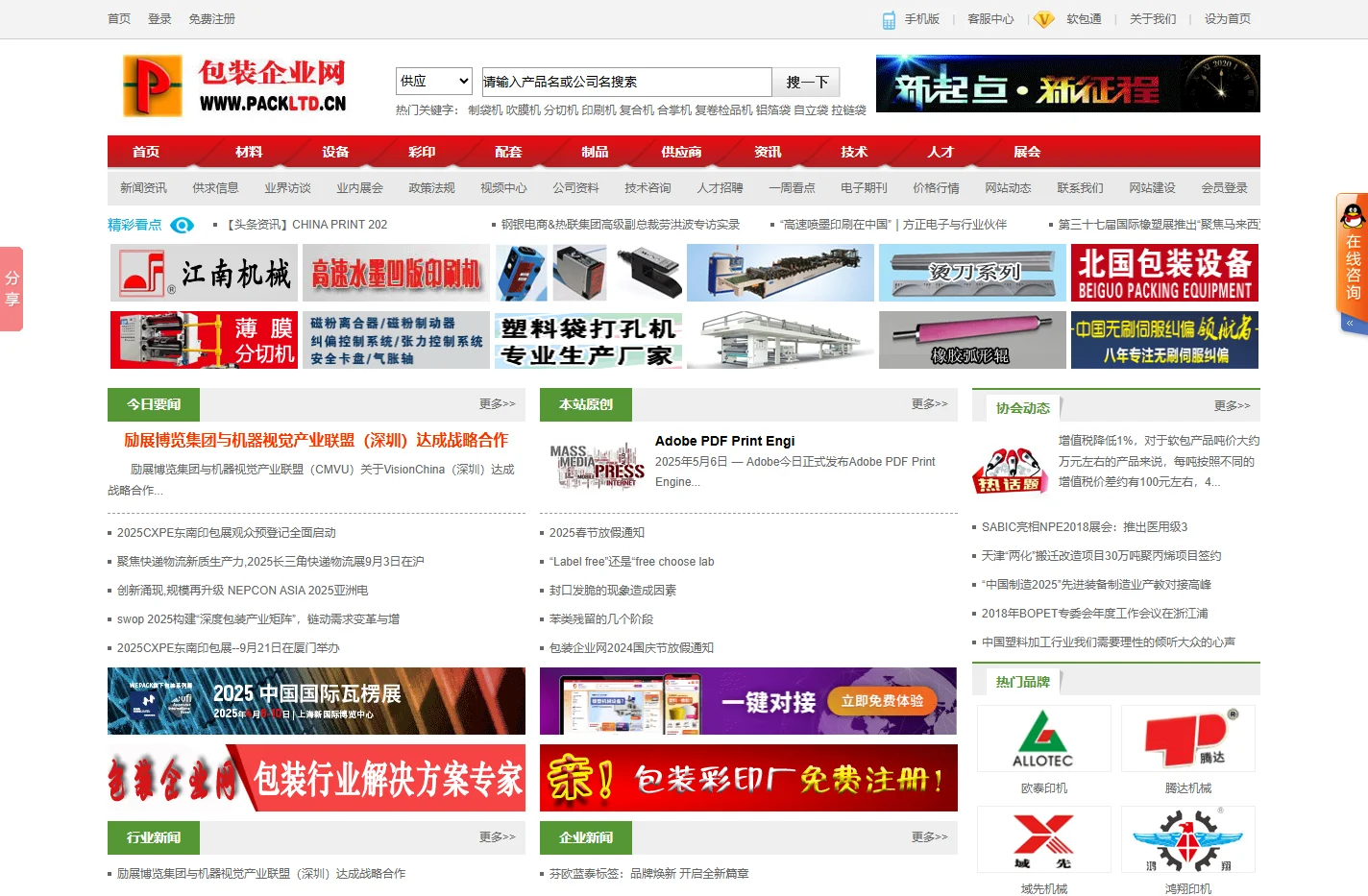Viewport: 1368px width, 896px height.
Task: Open the 供应 search category dropdown
Action: point(434,82)
